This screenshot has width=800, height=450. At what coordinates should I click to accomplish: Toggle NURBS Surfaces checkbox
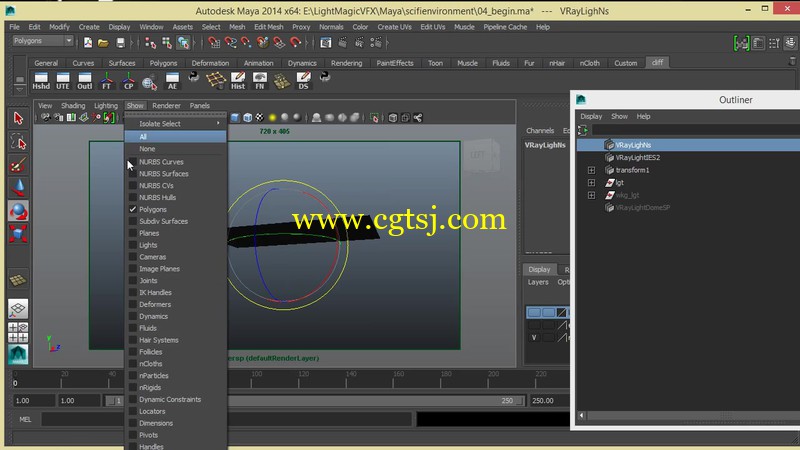tap(133, 173)
